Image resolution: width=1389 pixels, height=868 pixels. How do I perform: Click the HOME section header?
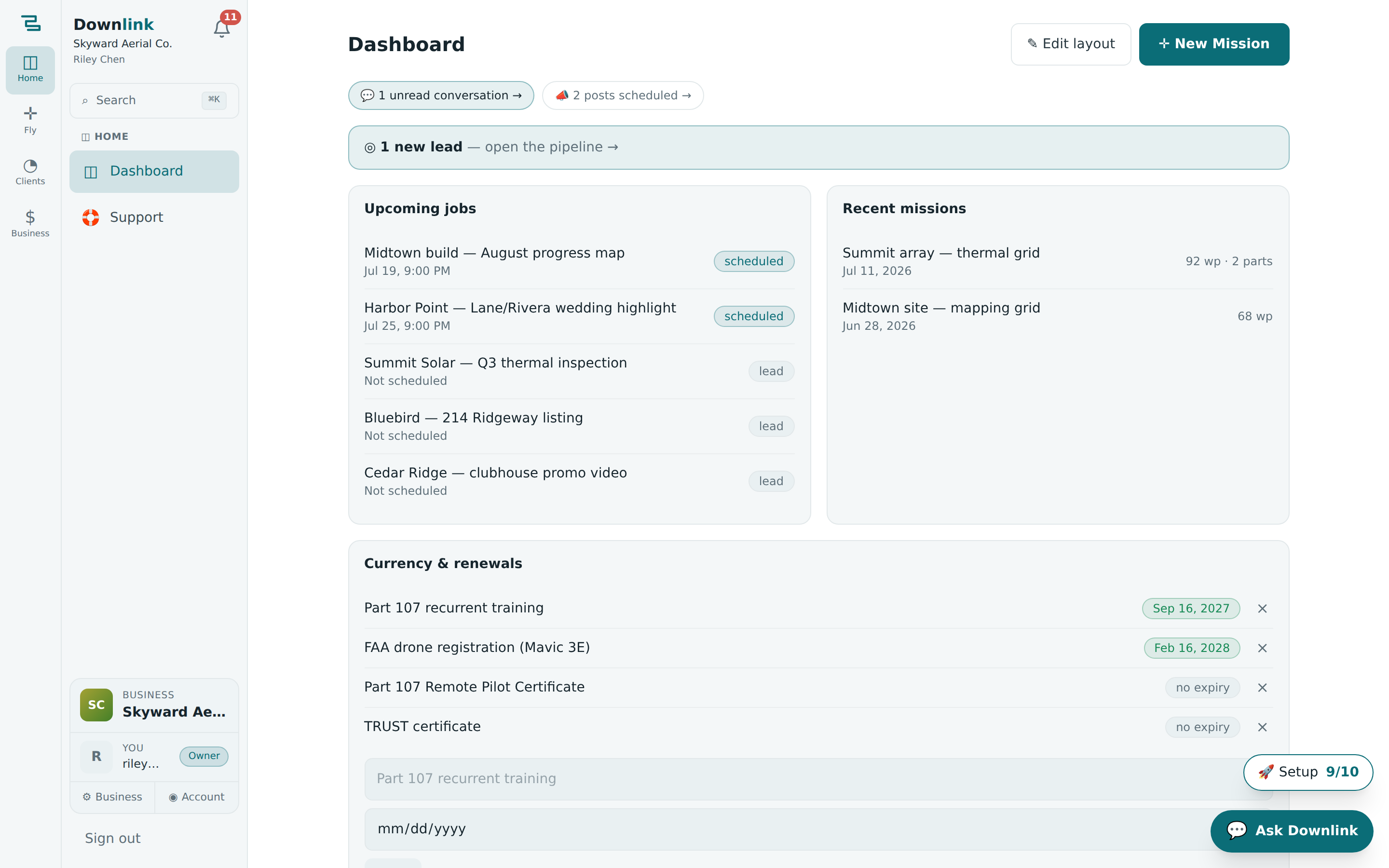[105, 136]
